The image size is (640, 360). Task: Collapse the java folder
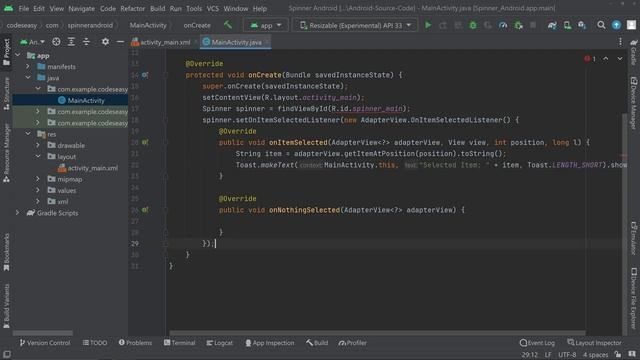[28, 78]
